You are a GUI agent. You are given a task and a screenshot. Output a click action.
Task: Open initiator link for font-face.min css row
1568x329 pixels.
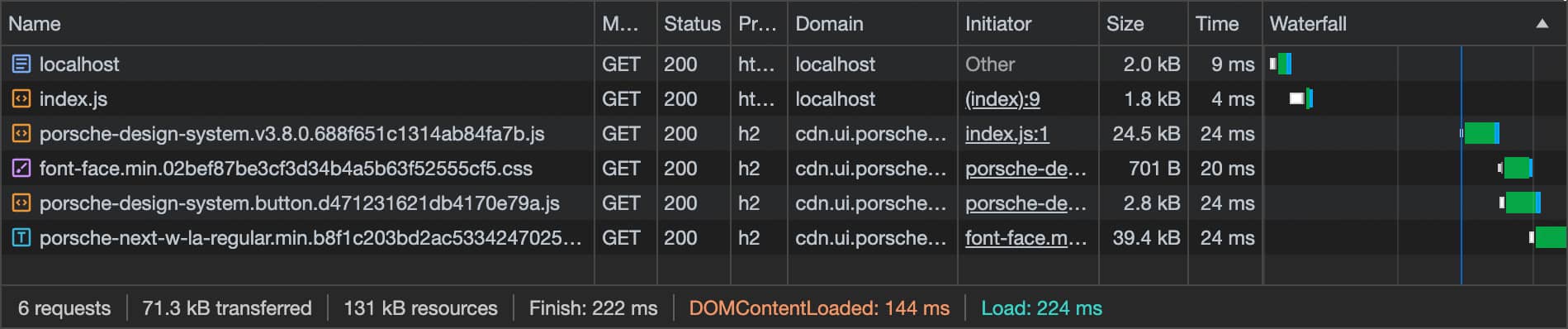1026,169
